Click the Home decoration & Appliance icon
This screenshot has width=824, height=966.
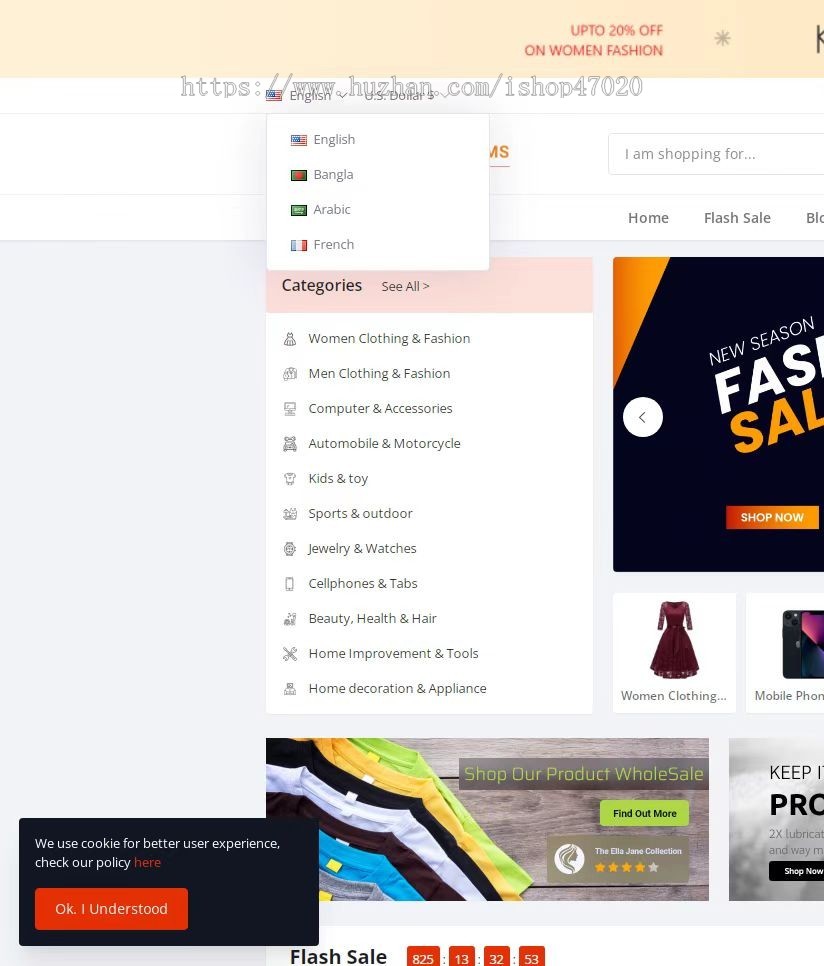pos(289,689)
